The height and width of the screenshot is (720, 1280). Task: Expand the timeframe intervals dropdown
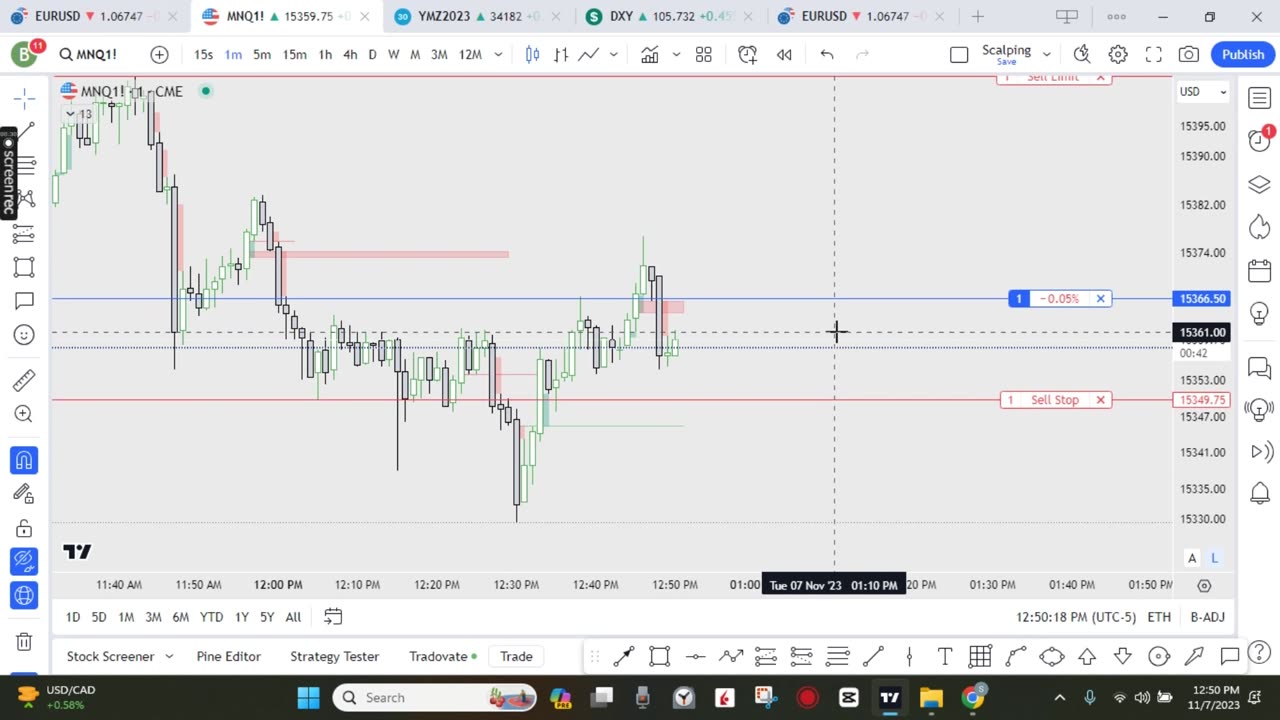(x=498, y=55)
